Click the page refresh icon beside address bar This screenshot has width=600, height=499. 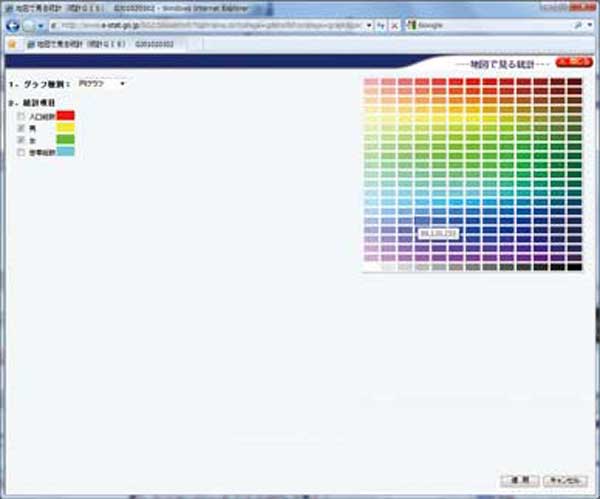click(x=381, y=22)
